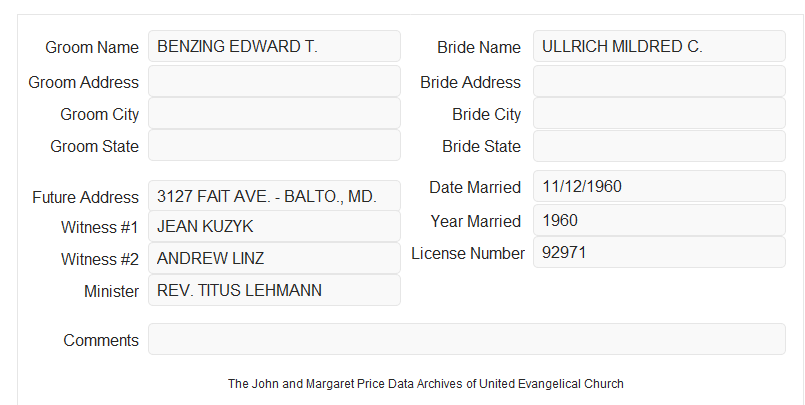This screenshot has width=805, height=405.
Task: Click the Bride State field
Action: click(659, 146)
